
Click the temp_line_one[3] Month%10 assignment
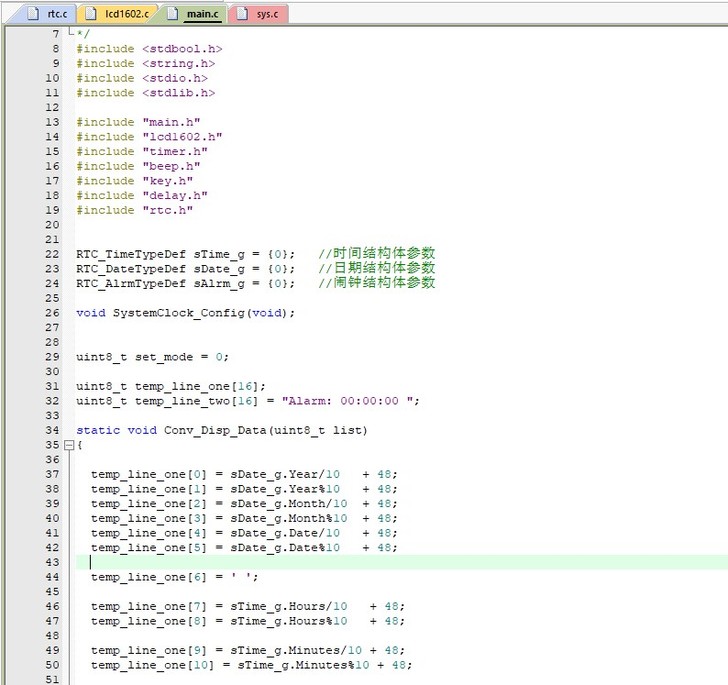click(x=244, y=518)
